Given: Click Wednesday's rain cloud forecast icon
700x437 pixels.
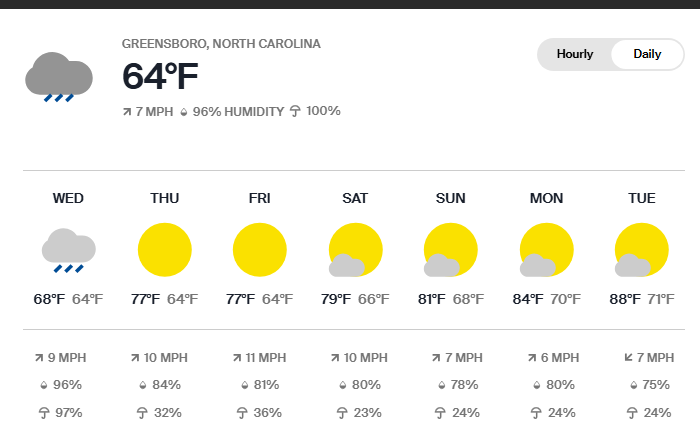Looking at the screenshot, I should pyautogui.click(x=69, y=250).
